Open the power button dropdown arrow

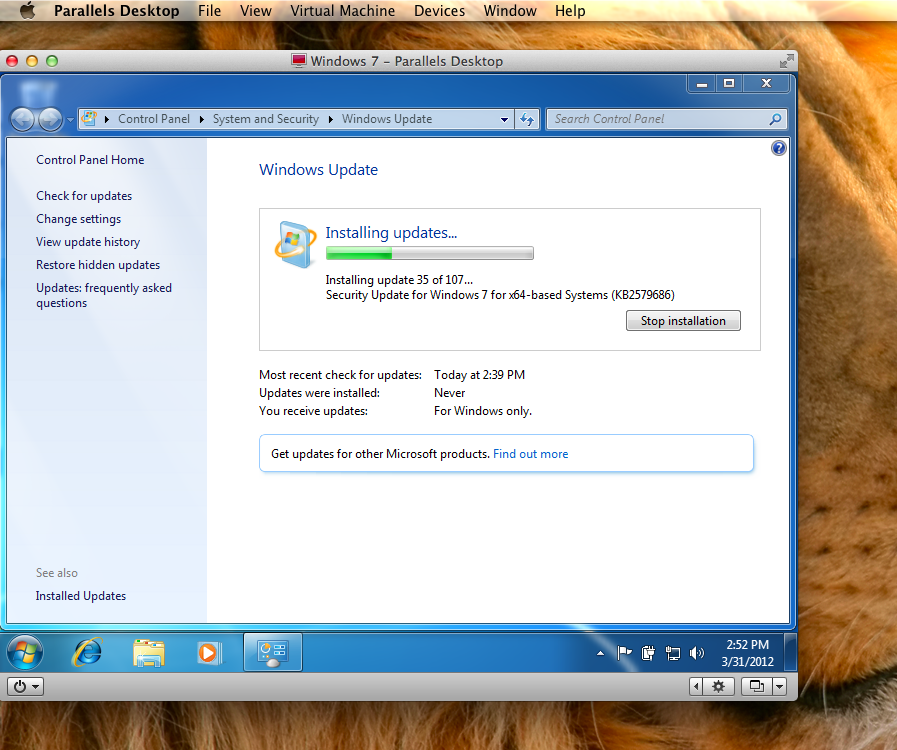coord(35,686)
